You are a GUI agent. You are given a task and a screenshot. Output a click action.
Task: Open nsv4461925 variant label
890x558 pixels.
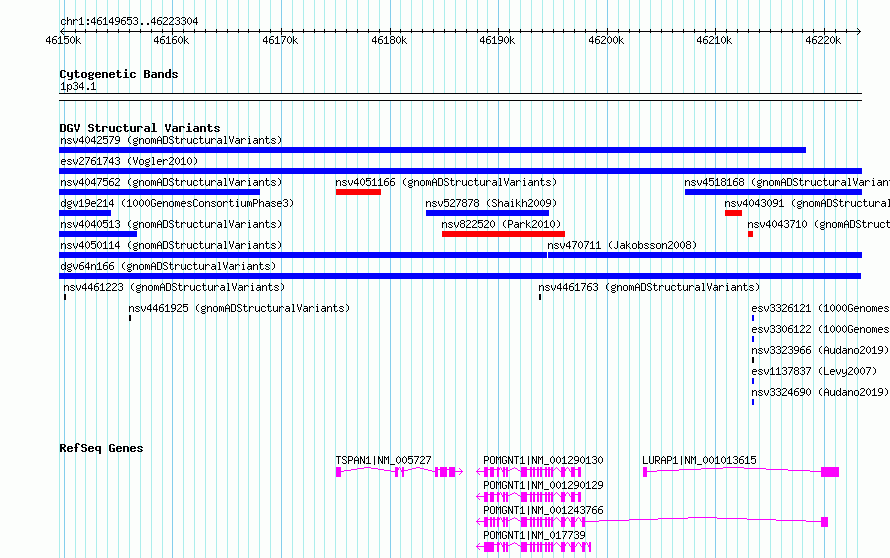(x=239, y=308)
